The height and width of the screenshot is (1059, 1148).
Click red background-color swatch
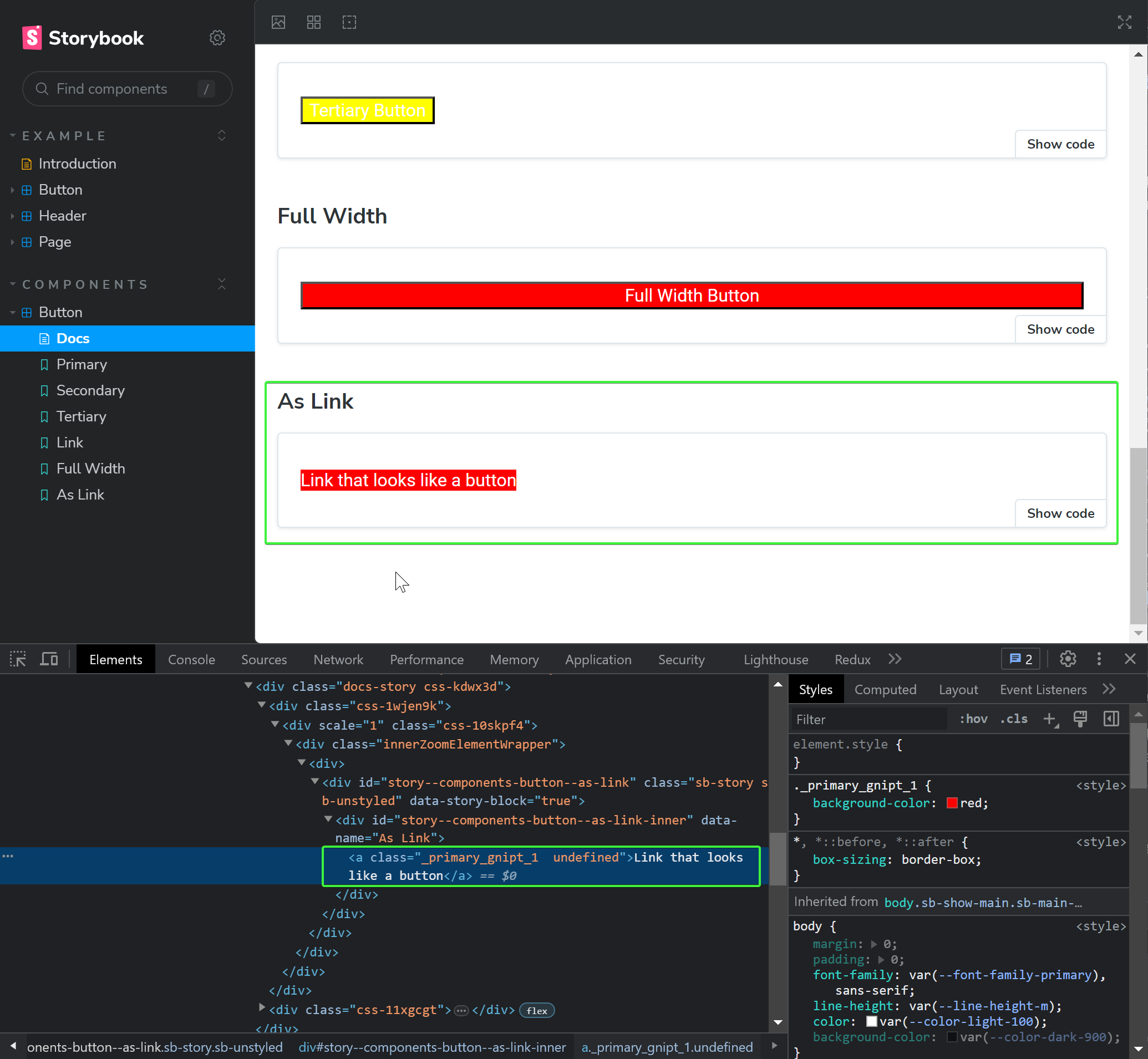[x=952, y=803]
